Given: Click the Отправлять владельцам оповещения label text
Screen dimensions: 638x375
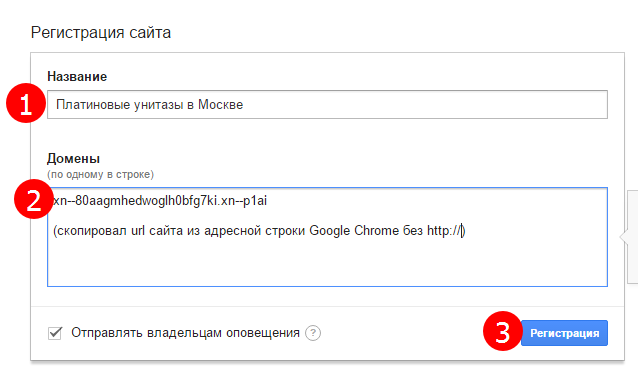Looking at the screenshot, I should tap(186, 333).
